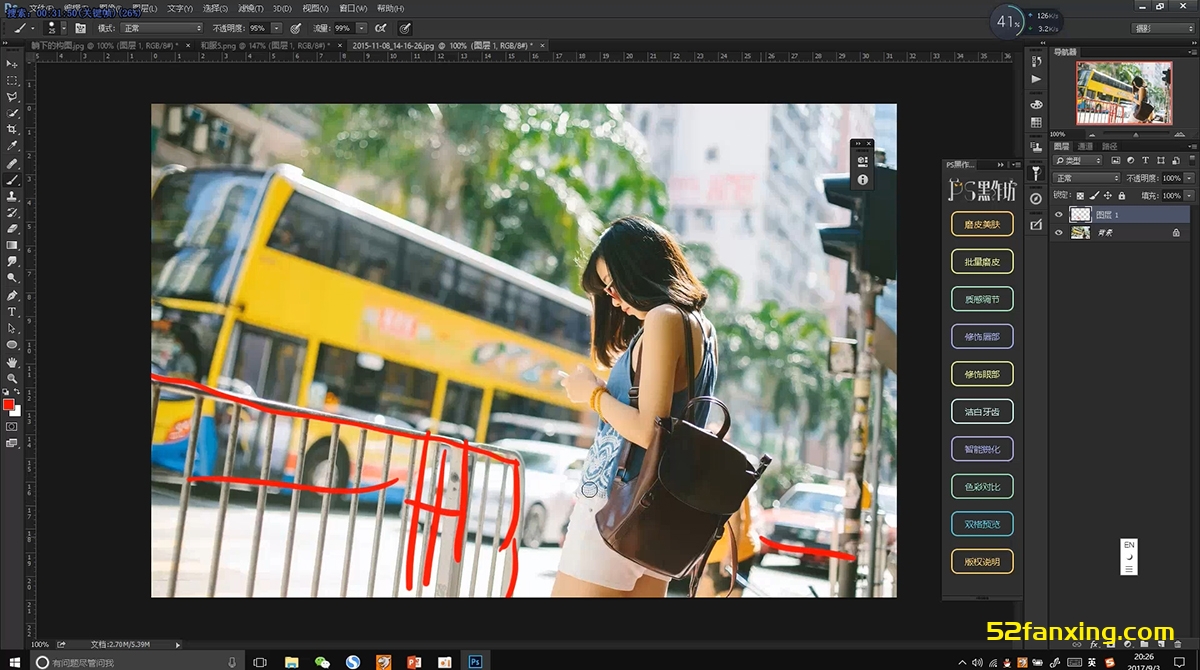Viewport: 1200px width, 670px height.
Task: Select the Path Selection tool
Action: (x=12, y=329)
